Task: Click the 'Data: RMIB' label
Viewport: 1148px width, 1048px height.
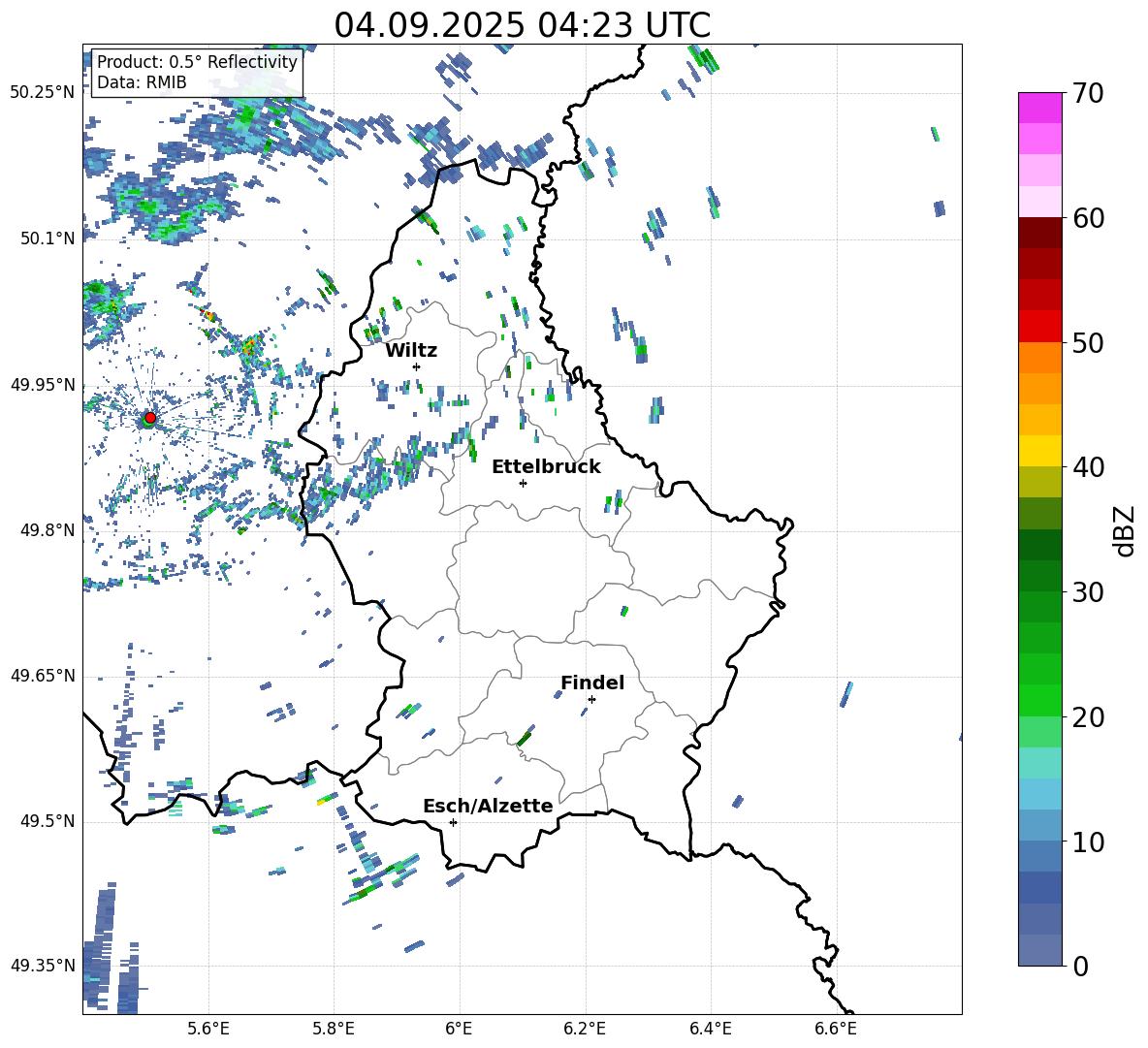Action: click(142, 82)
